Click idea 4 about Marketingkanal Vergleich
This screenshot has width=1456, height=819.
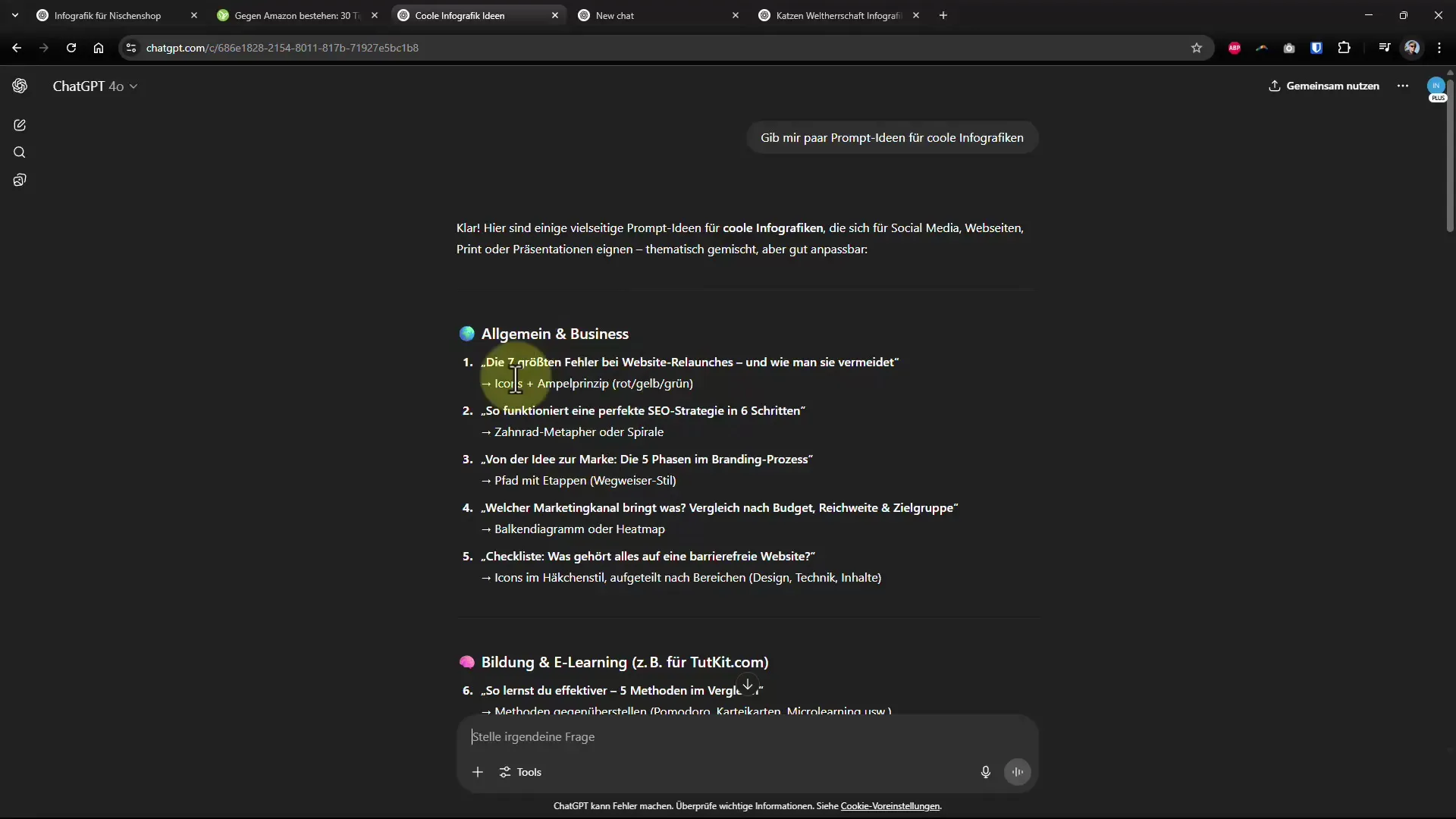click(x=720, y=507)
